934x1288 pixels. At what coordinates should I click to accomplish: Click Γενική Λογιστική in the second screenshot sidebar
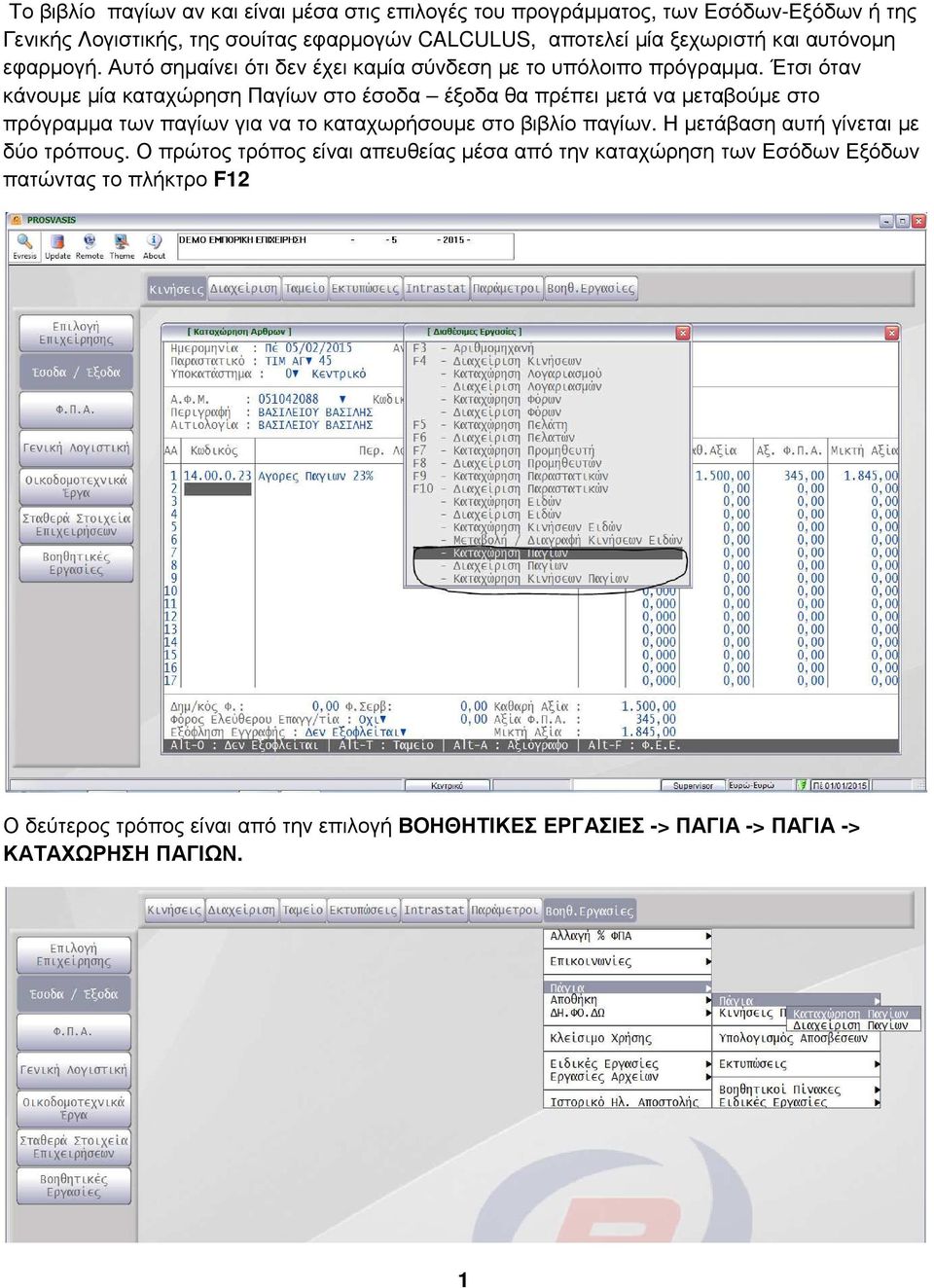tap(74, 1070)
